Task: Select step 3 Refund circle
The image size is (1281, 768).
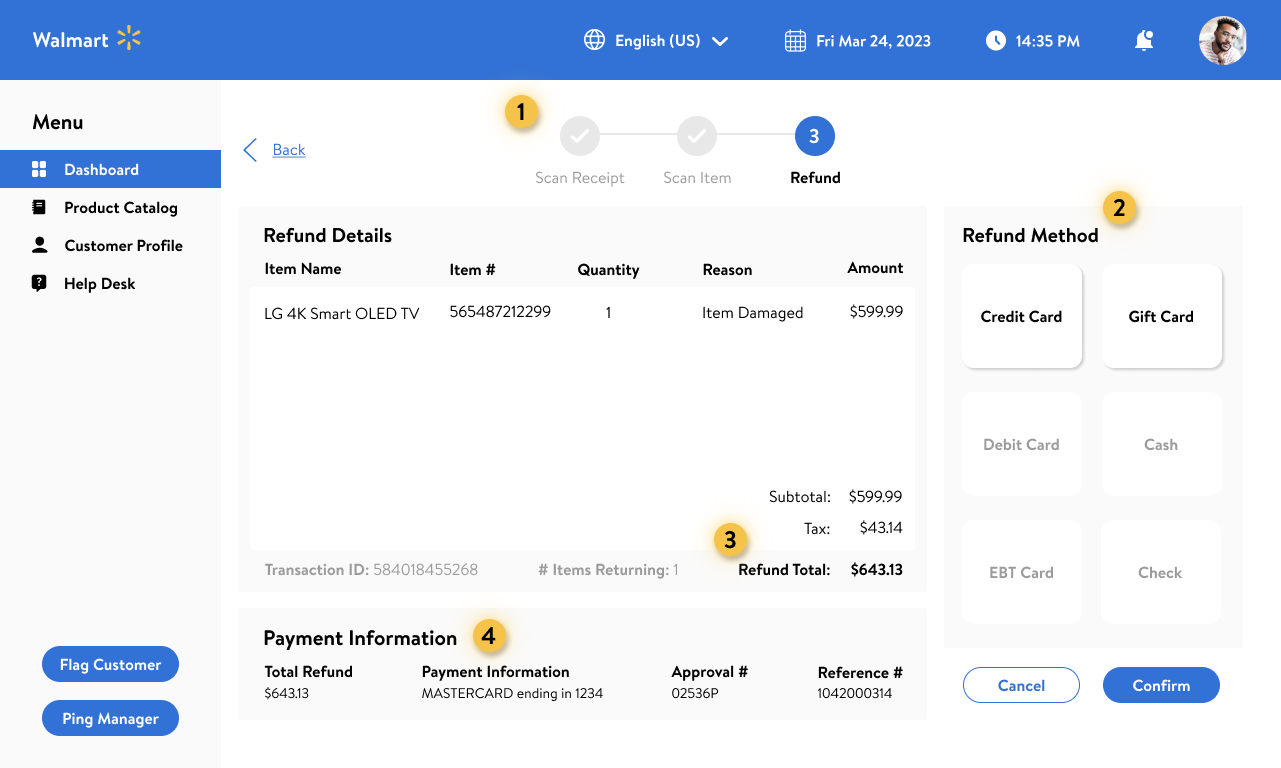Action: tap(814, 136)
